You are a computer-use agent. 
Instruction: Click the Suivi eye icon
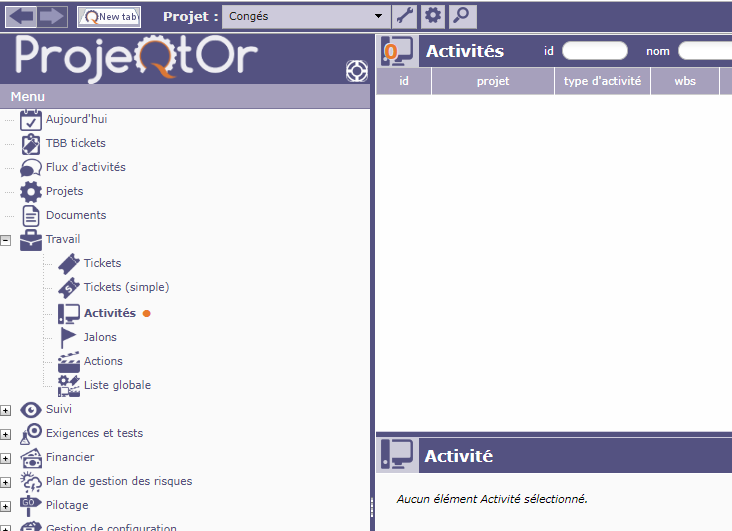point(31,410)
